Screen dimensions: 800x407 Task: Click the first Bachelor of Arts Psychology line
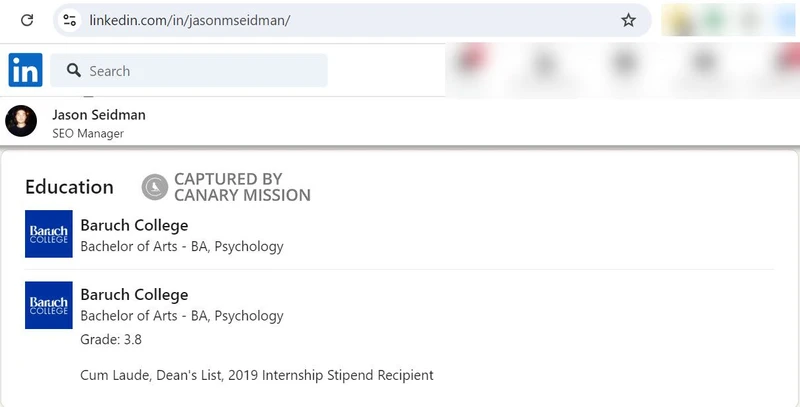tap(182, 246)
